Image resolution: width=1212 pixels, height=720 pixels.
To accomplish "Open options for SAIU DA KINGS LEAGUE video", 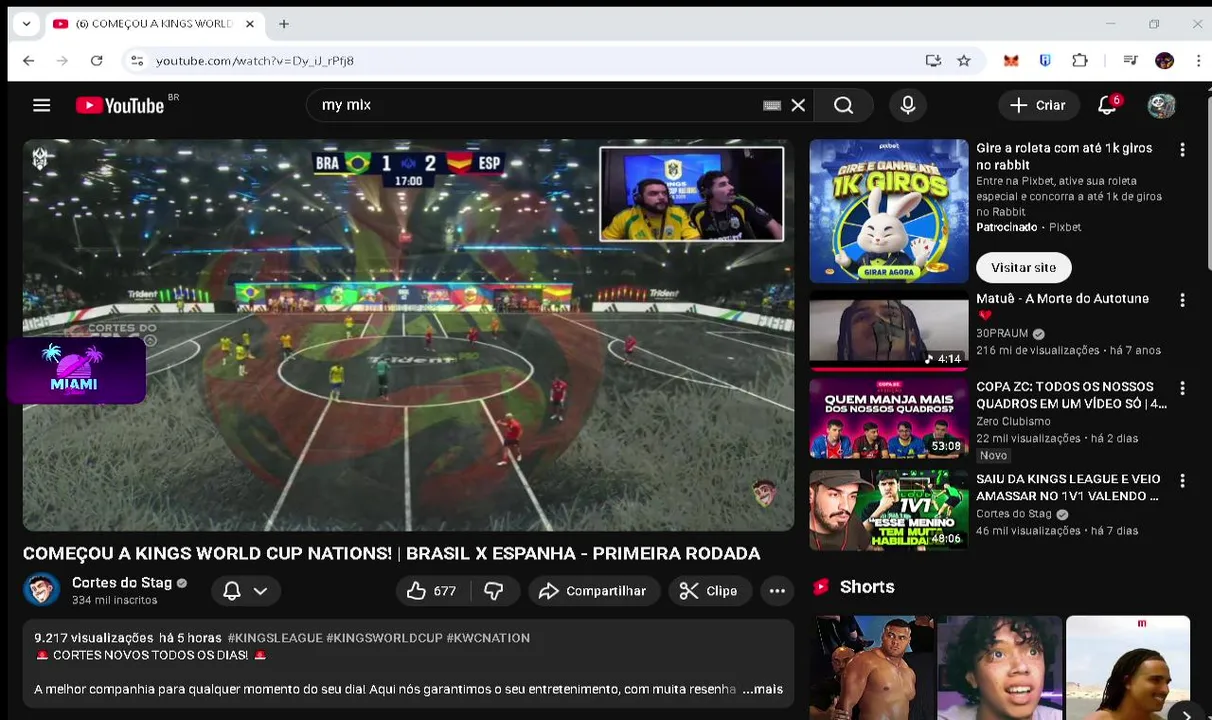I will point(1182,481).
